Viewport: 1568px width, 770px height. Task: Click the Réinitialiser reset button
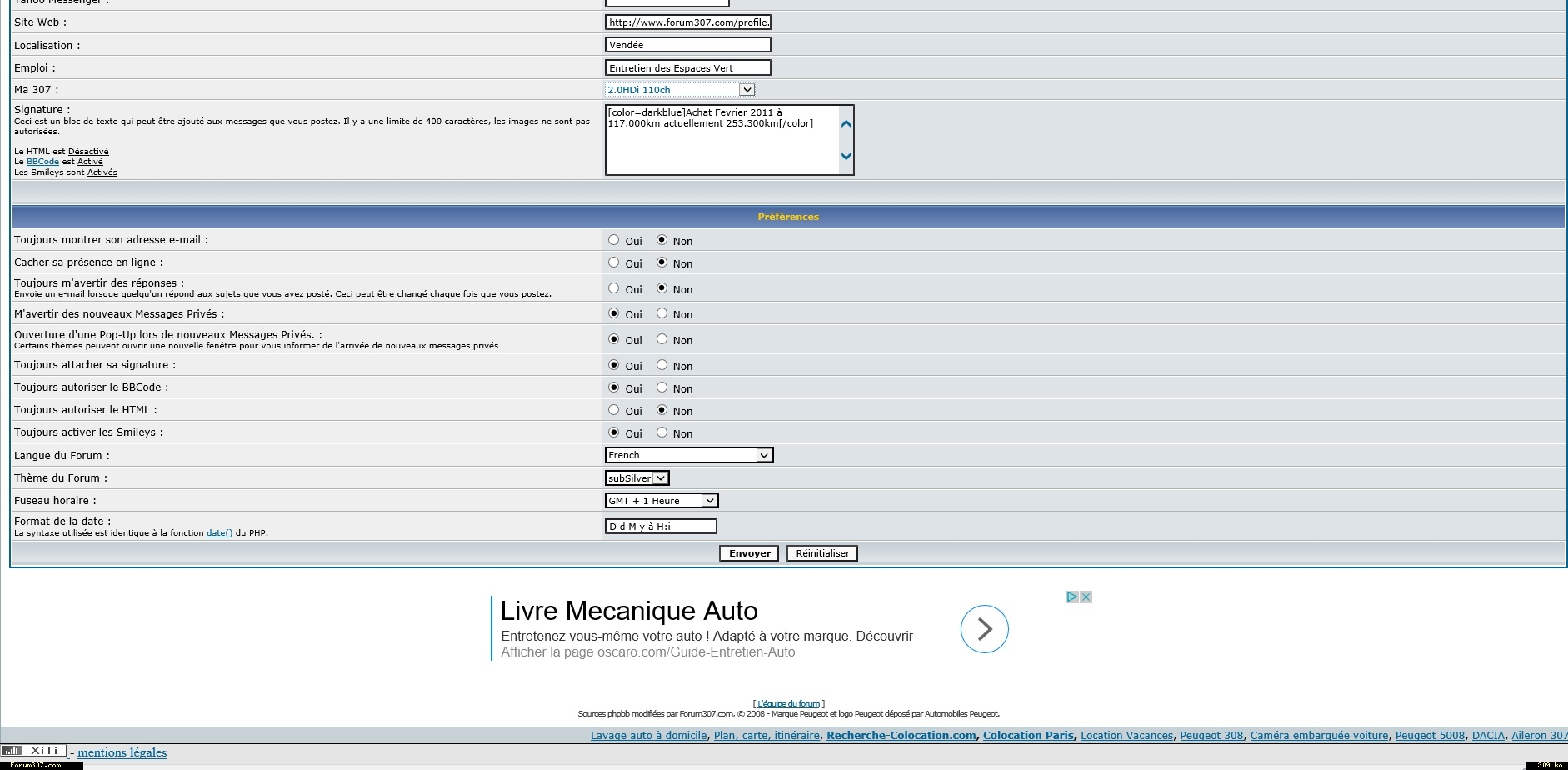(822, 553)
